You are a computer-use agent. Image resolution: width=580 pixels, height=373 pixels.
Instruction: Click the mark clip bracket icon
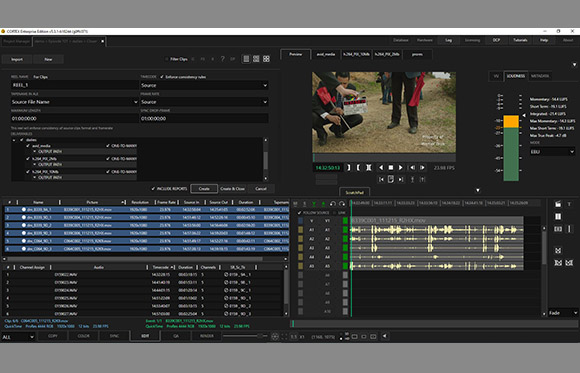pos(368,168)
